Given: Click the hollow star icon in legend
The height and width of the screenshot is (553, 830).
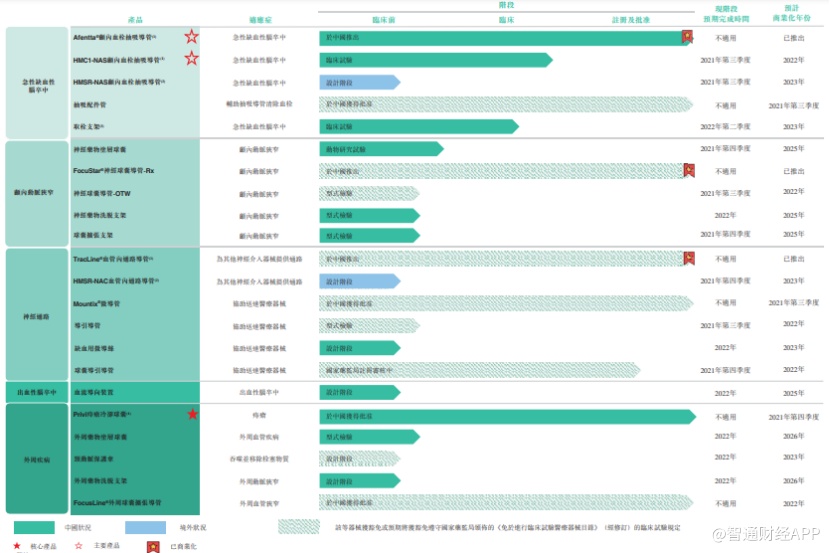Looking at the screenshot, I should click(x=78, y=545).
